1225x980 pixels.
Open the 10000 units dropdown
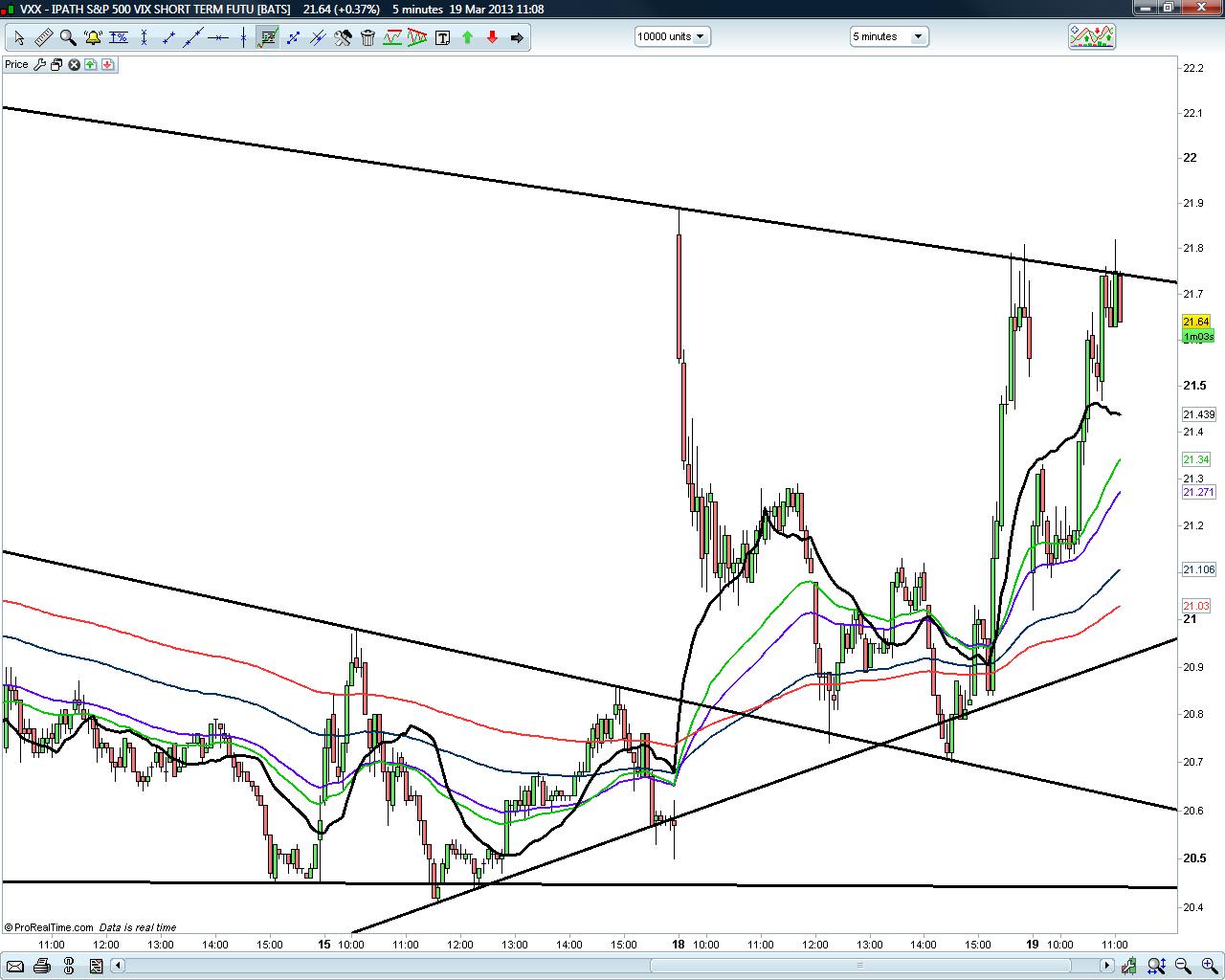(x=672, y=36)
